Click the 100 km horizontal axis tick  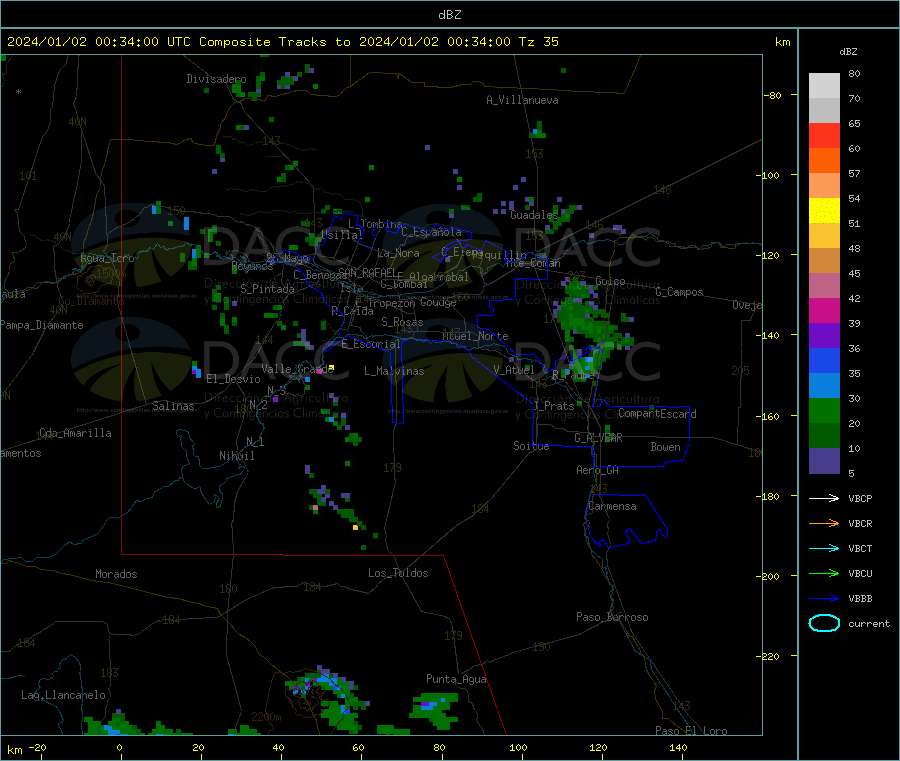coord(518,747)
